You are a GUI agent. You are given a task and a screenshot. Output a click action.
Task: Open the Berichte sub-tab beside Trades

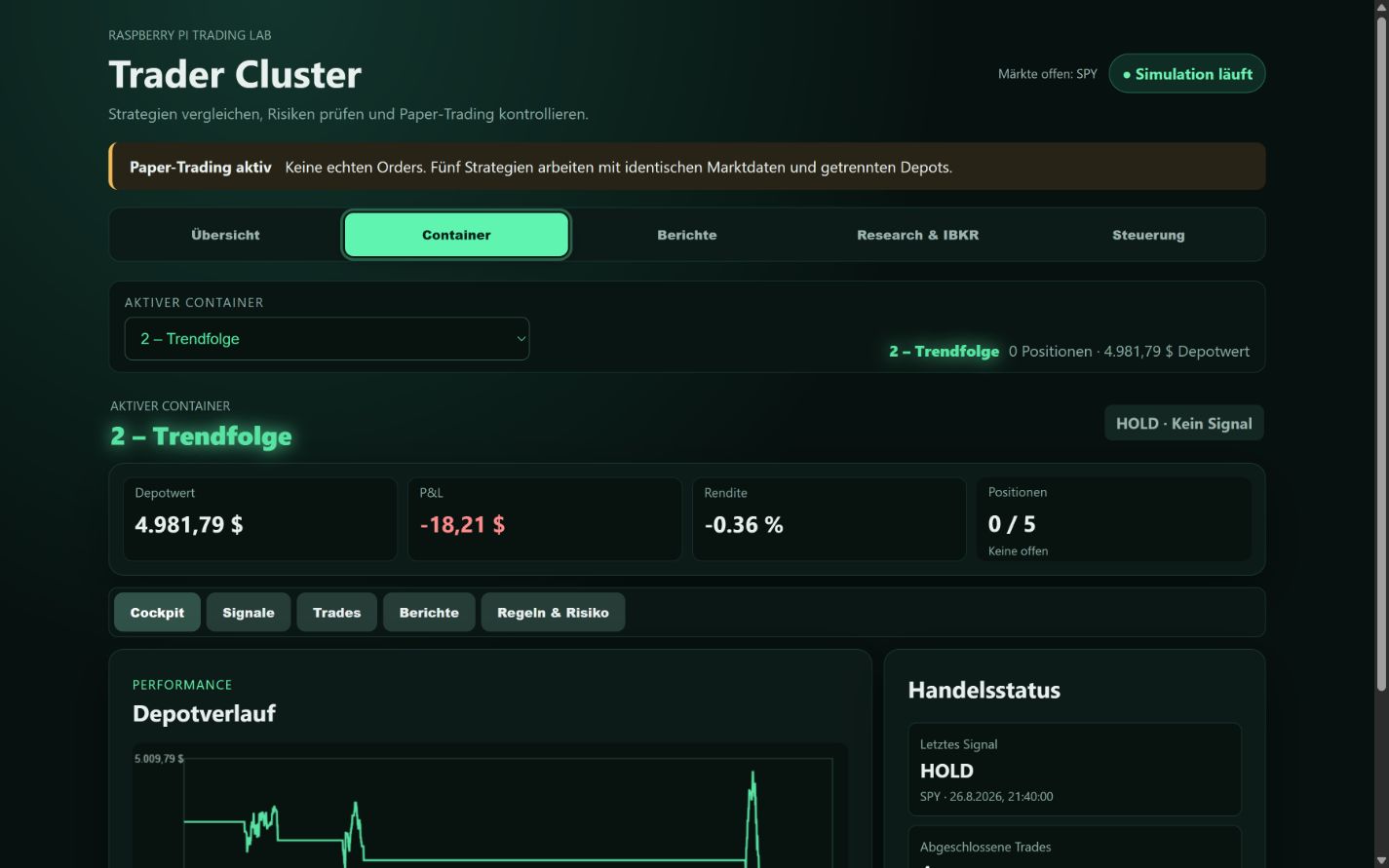tap(429, 613)
